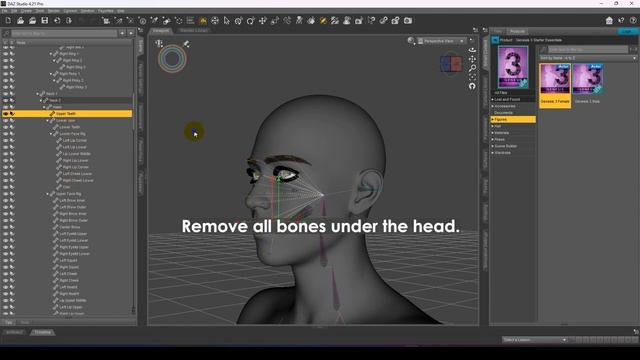Toggle visibility of the Lower Jaw bone
This screenshot has width=640, height=360.
click(5, 120)
